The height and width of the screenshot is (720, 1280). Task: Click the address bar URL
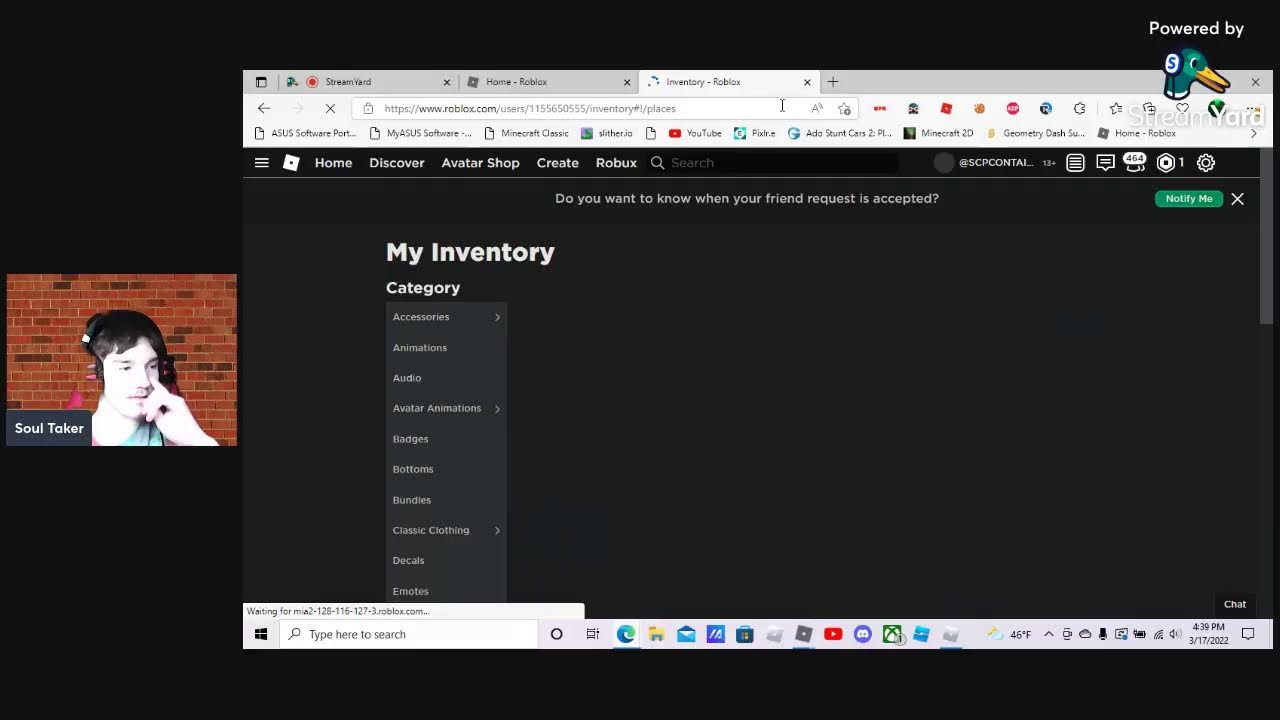tap(530, 108)
